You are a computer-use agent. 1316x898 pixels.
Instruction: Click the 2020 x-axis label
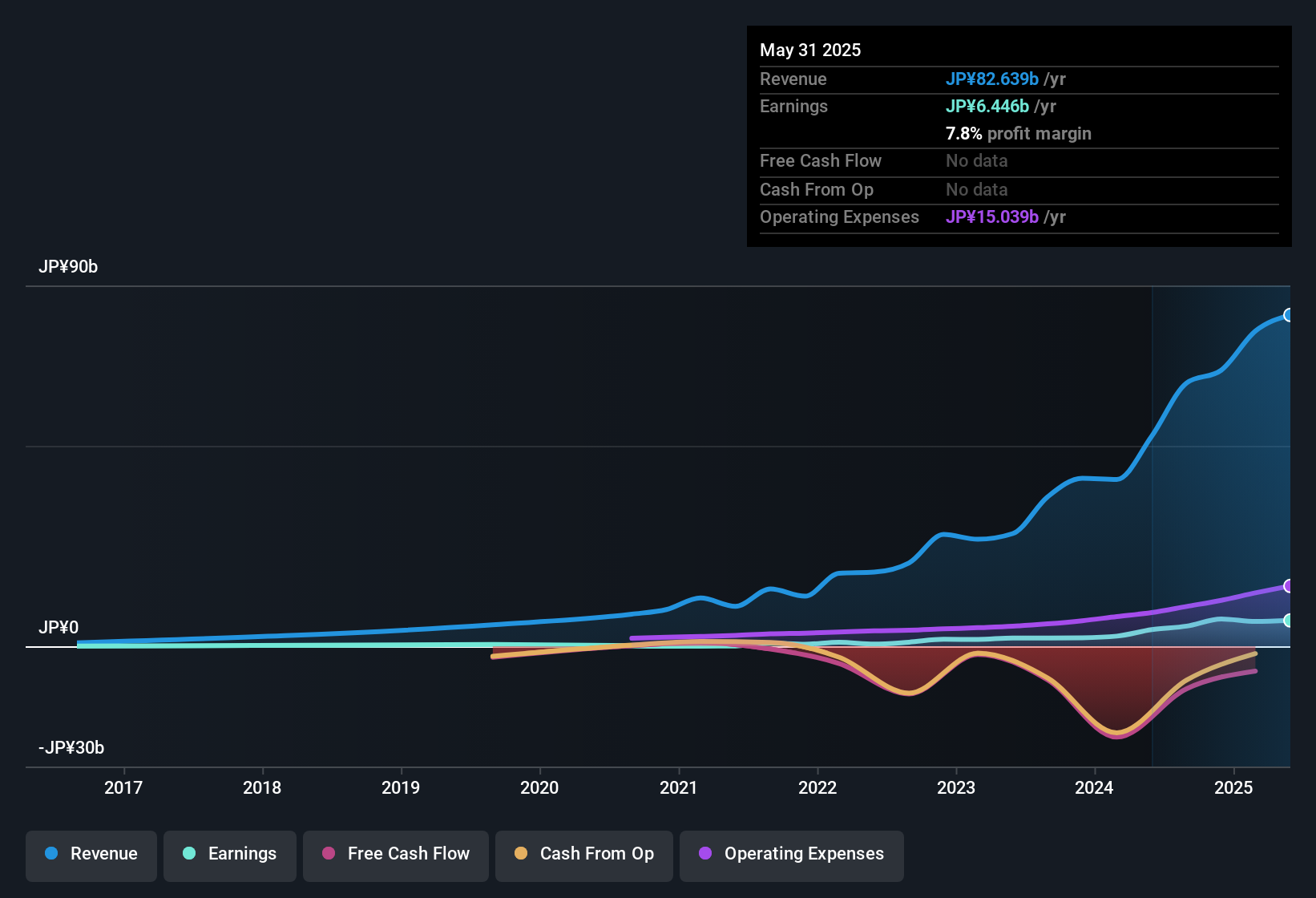pyautogui.click(x=539, y=788)
